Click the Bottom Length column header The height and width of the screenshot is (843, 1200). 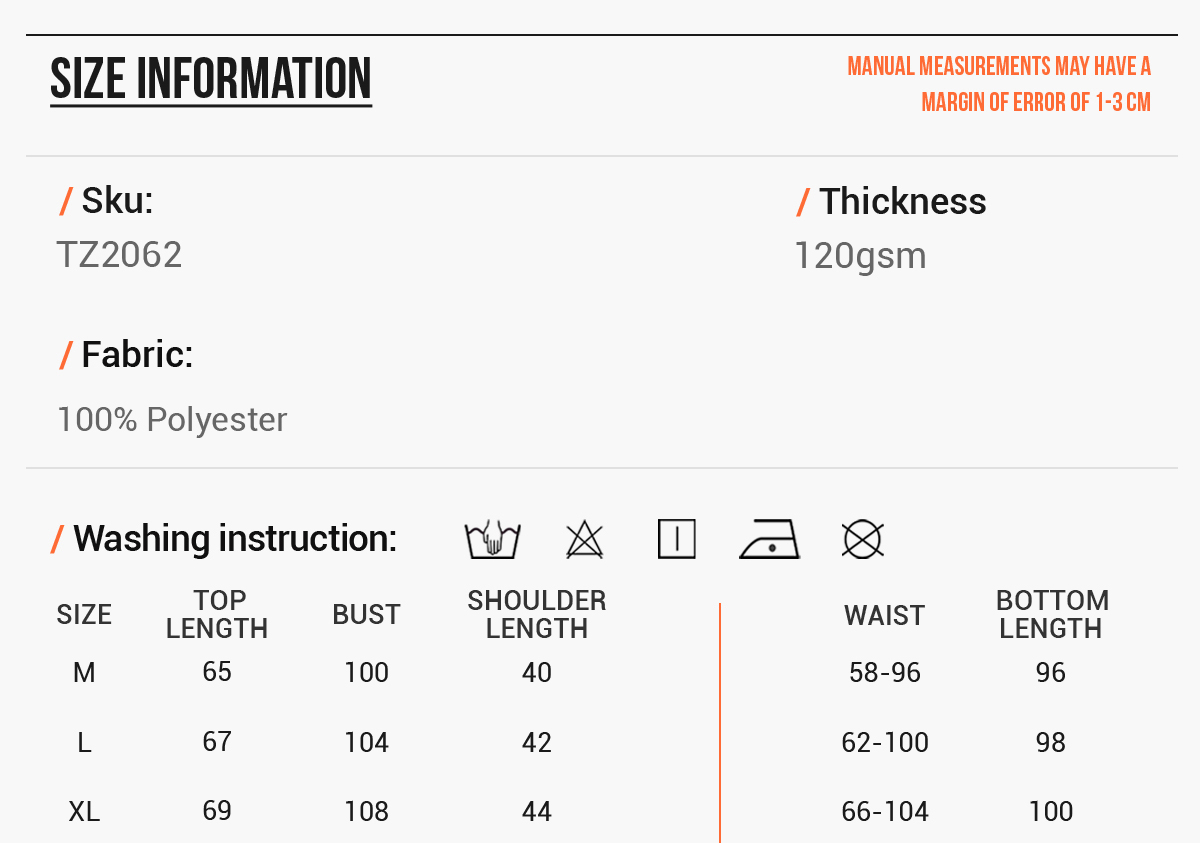(1052, 614)
